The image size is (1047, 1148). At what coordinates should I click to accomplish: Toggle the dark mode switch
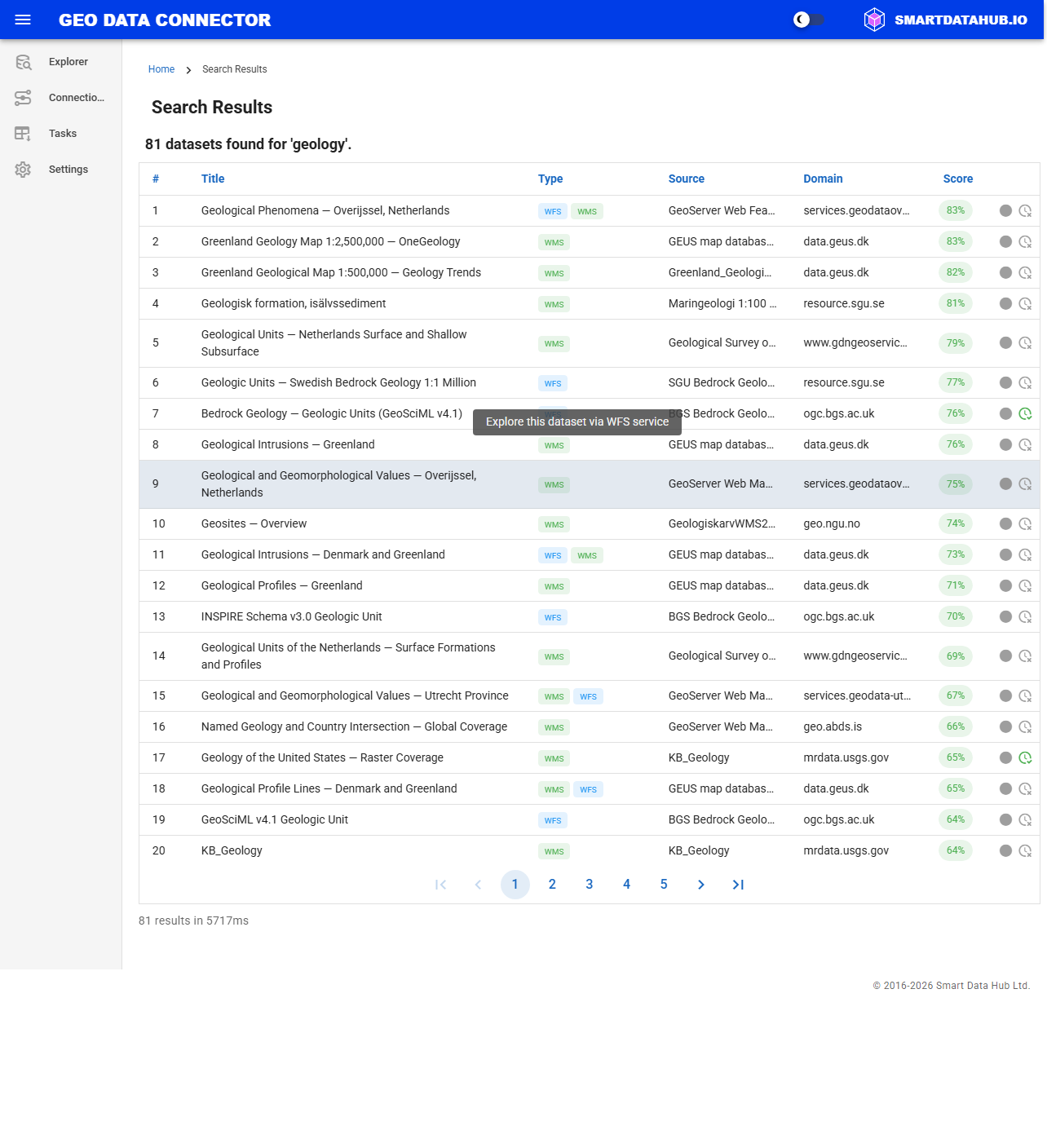point(810,20)
